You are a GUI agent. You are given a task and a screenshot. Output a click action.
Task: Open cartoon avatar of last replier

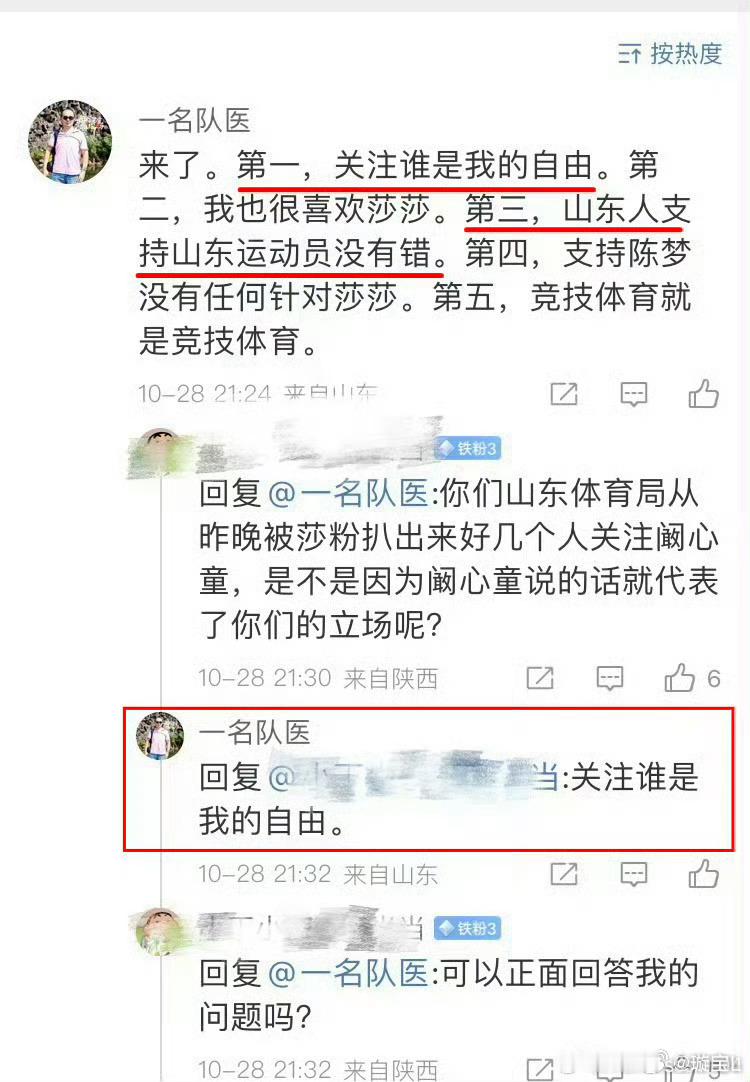160,932
